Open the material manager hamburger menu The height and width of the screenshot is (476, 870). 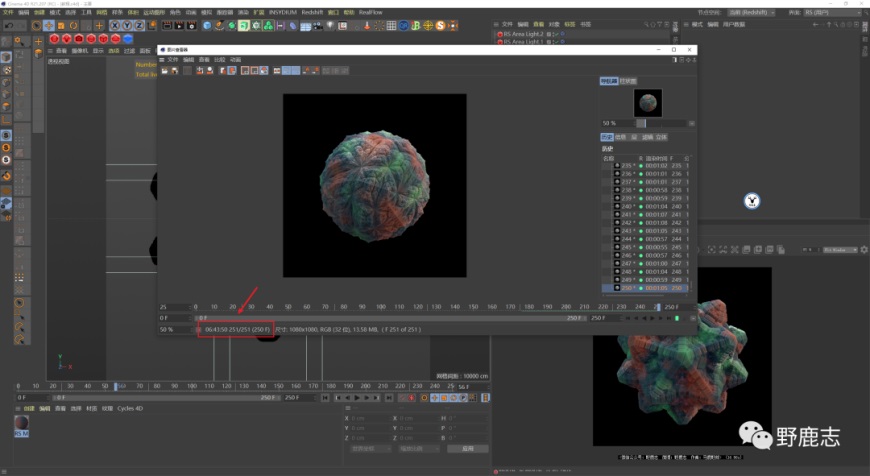point(18,408)
